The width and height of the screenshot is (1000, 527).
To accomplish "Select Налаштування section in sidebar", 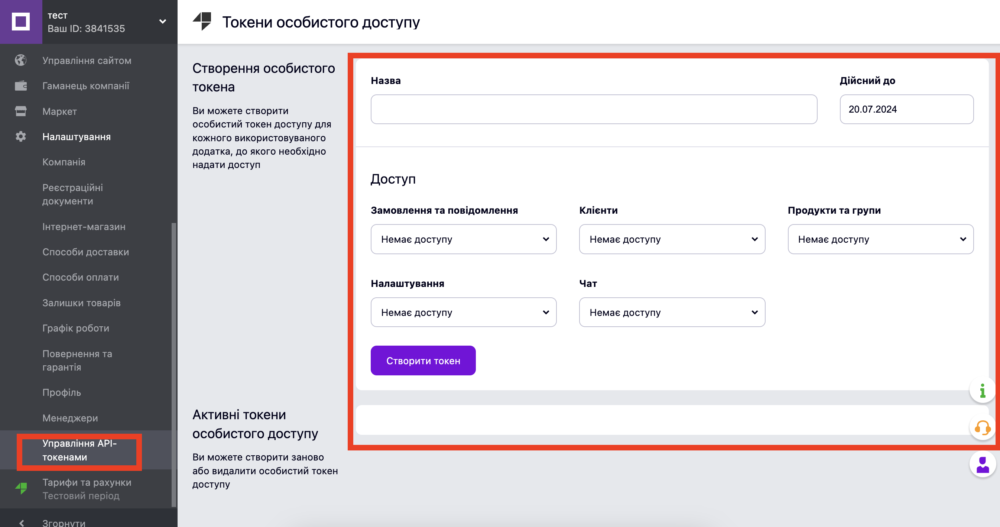I will tap(77, 137).
